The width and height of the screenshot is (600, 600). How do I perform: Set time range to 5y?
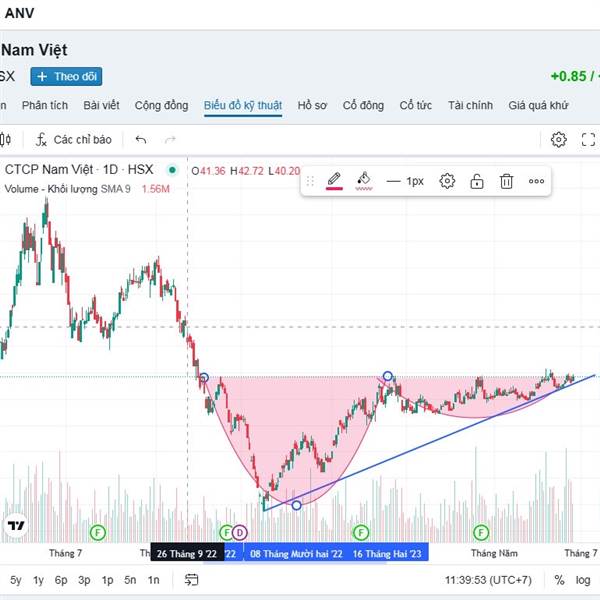pos(16,580)
